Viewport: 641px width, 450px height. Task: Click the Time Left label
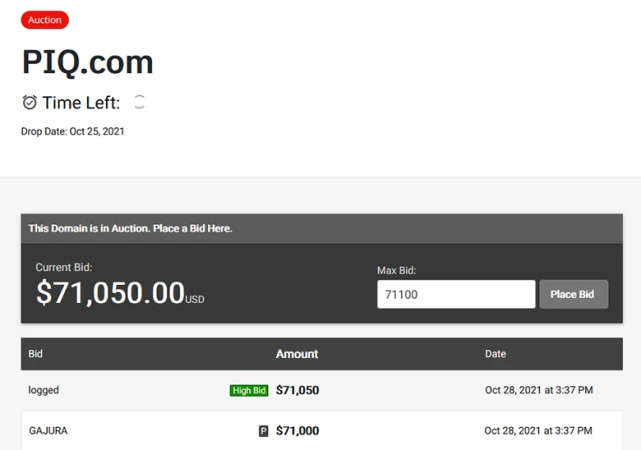[x=81, y=102]
